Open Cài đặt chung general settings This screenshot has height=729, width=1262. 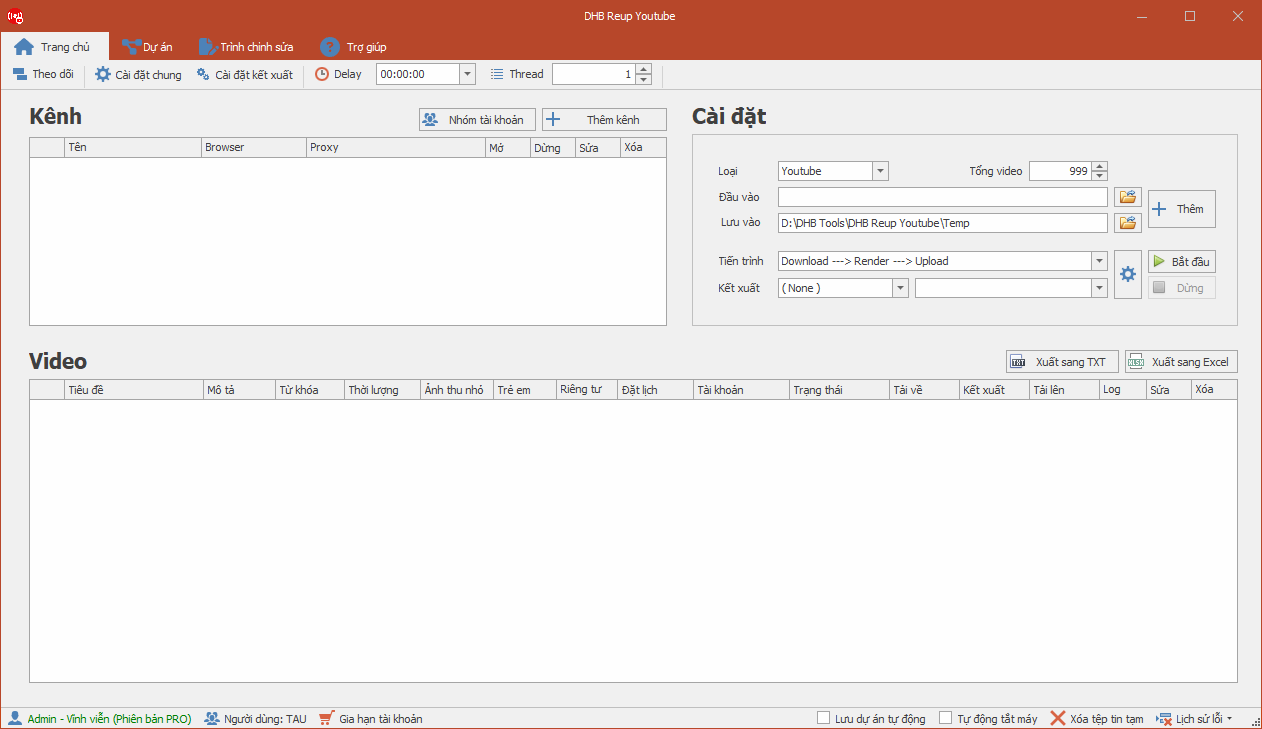pos(138,74)
